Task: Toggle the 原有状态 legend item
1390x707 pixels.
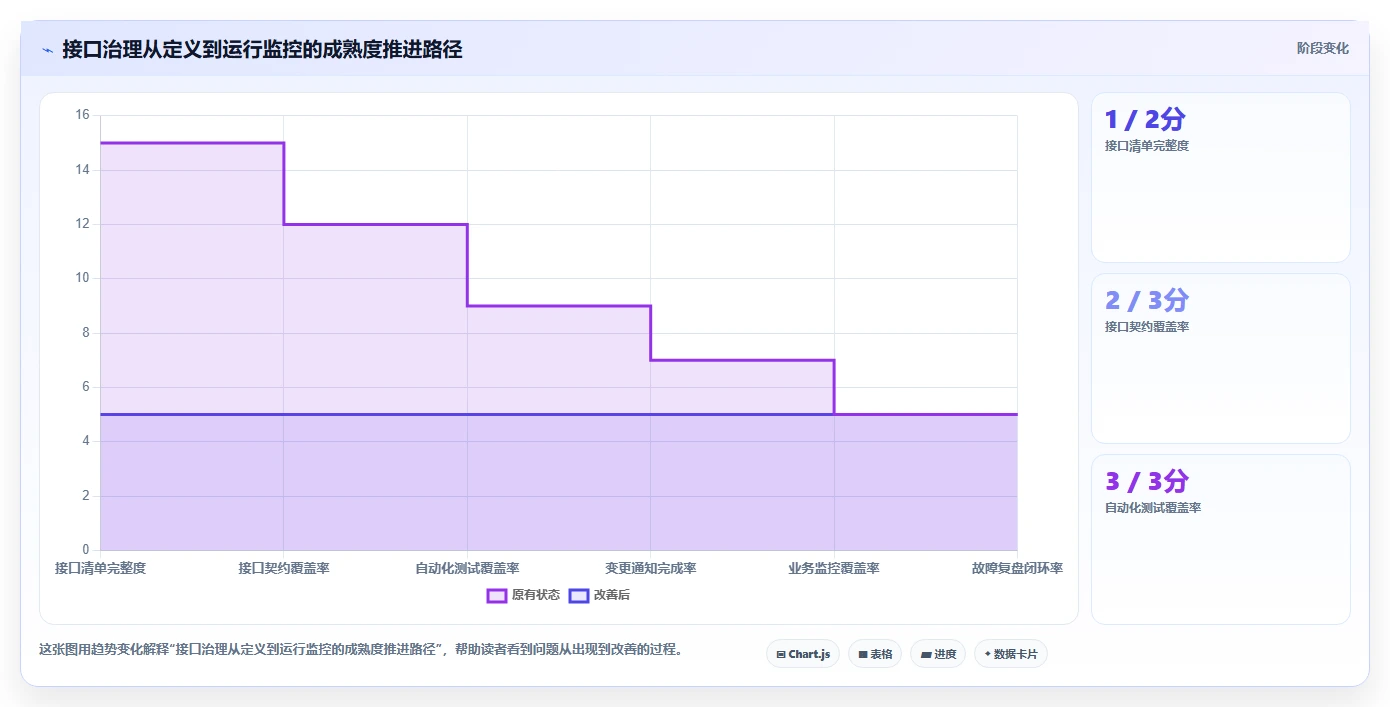Action: pos(523,595)
